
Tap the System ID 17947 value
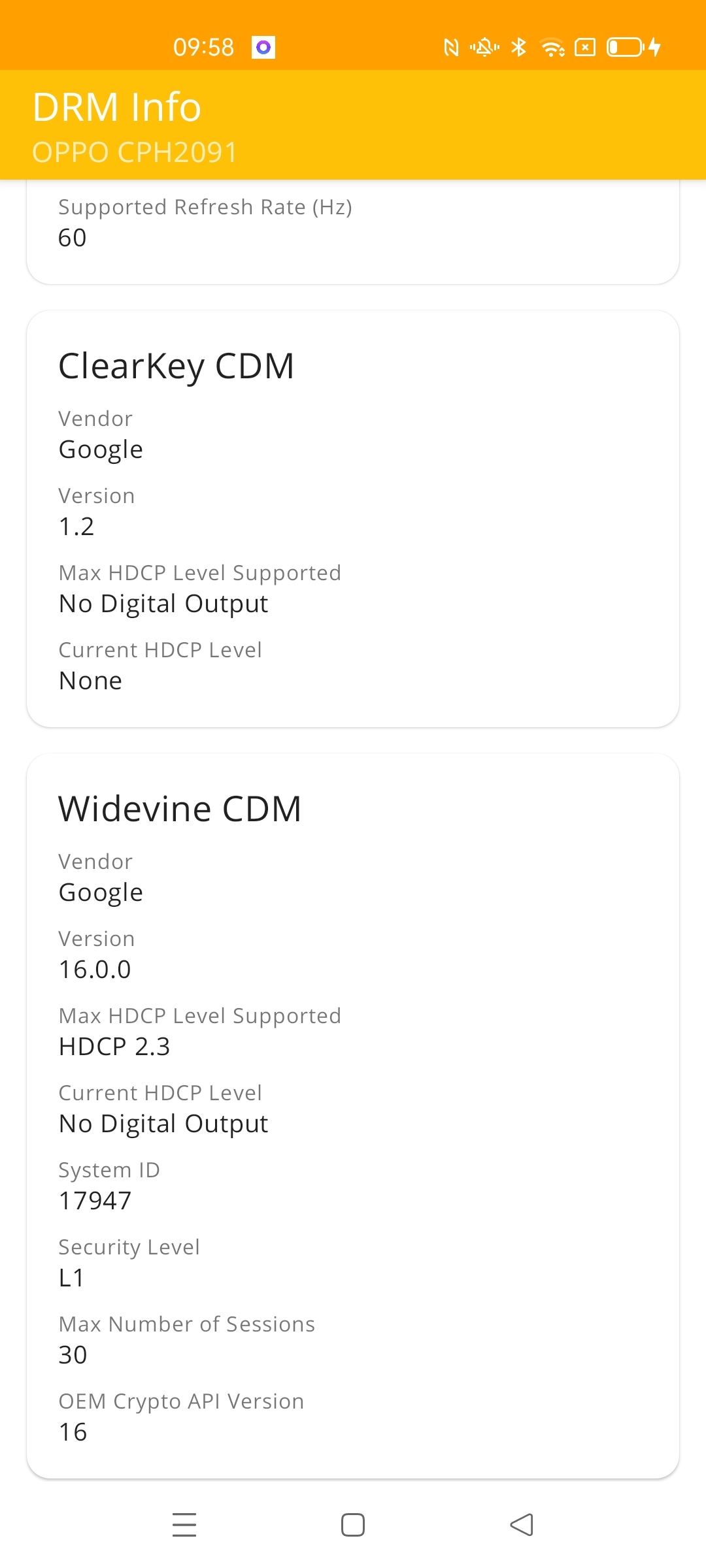[95, 1200]
